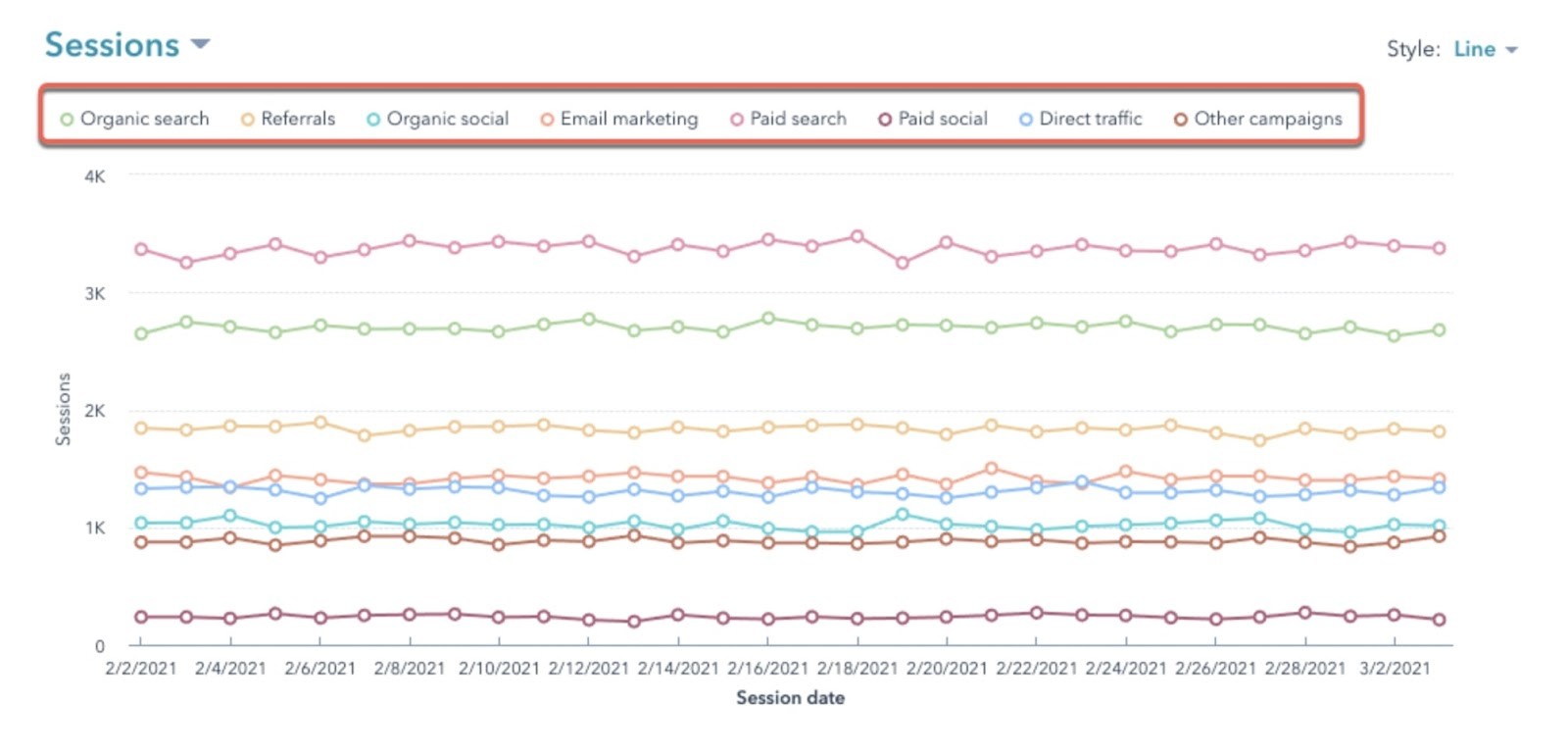Click the 2/20/2021 date axis label
Image resolution: width=1568 pixels, height=754 pixels.
pos(947,669)
